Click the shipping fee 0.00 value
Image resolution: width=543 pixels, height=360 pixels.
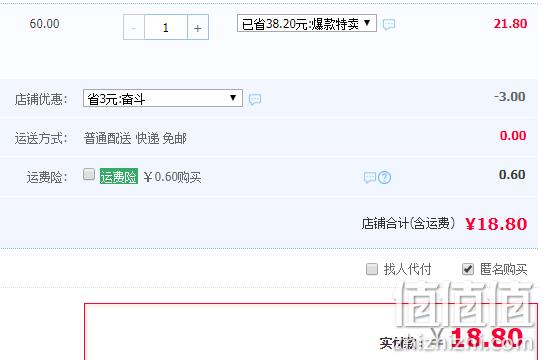(513, 135)
